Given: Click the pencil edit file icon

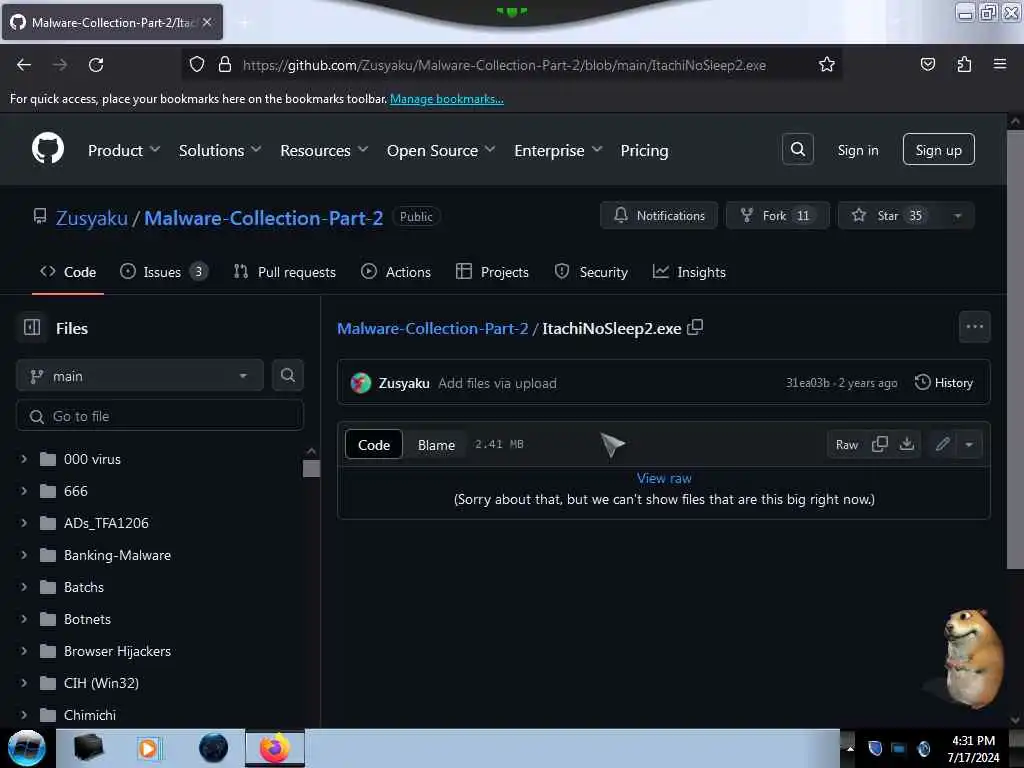Looking at the screenshot, I should click(x=942, y=444).
